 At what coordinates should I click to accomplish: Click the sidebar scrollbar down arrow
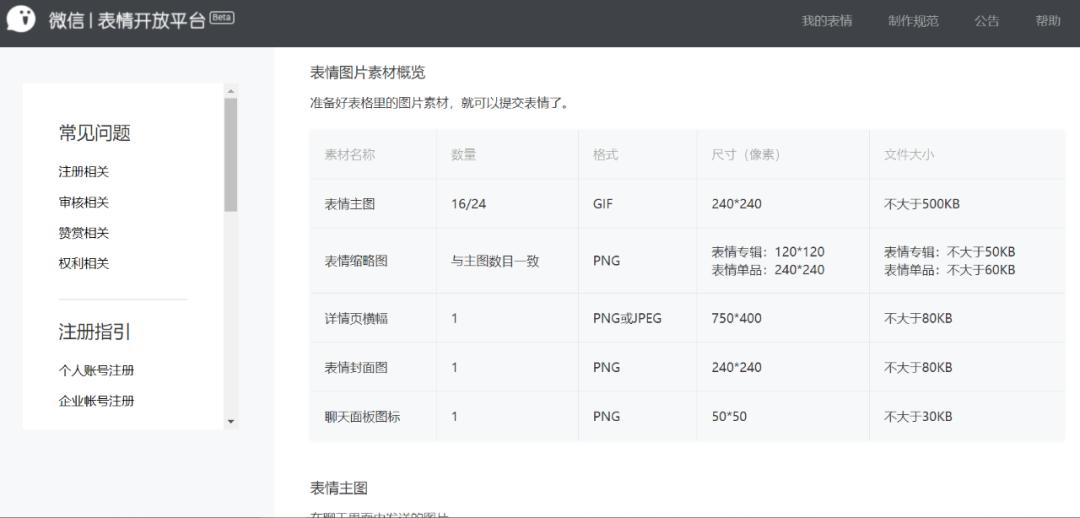(231, 421)
